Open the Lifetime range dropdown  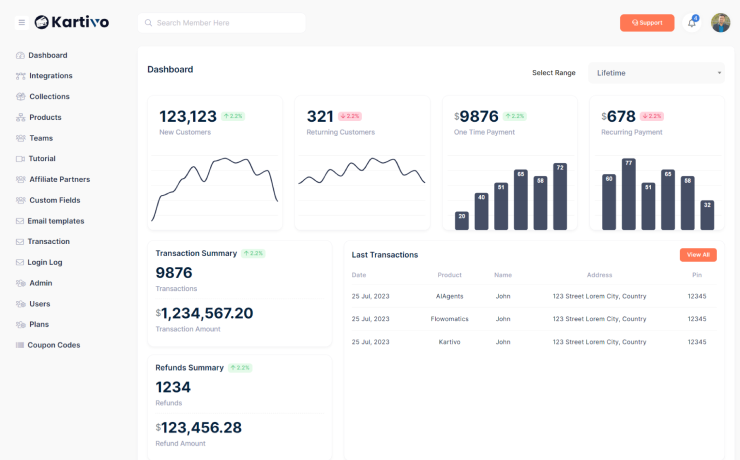pyautogui.click(x=656, y=73)
